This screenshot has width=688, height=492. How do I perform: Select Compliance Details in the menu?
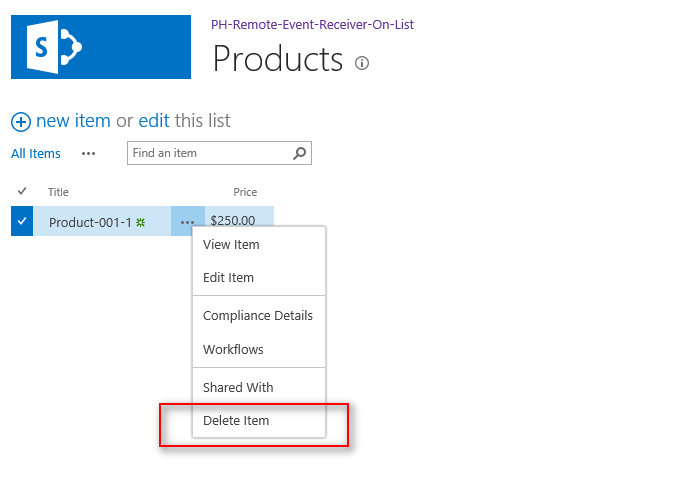click(258, 315)
